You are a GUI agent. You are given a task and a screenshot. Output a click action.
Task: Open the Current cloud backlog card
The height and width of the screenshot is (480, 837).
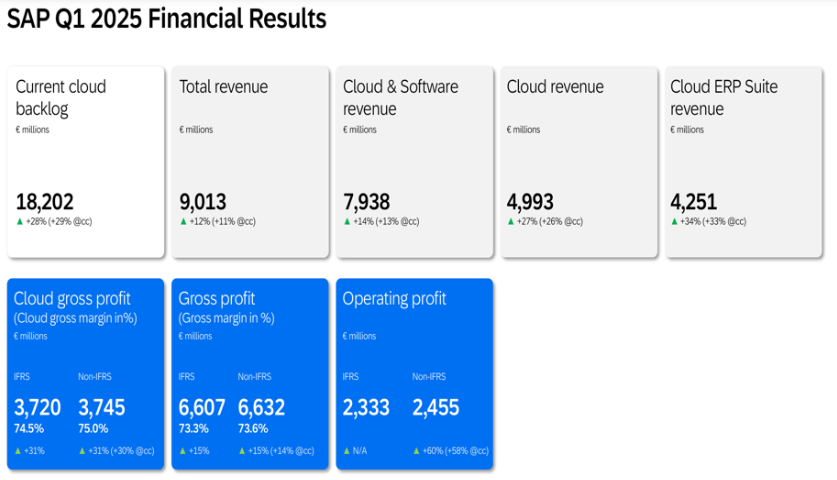85,160
